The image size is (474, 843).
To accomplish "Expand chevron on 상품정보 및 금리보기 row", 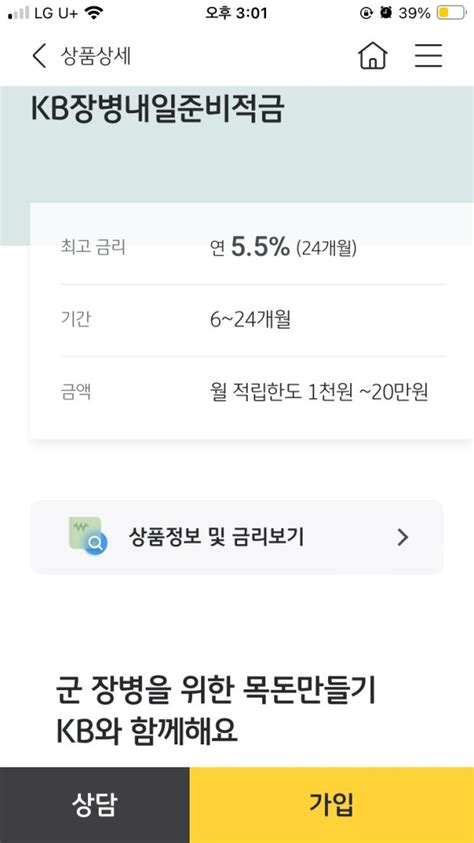I will tap(403, 537).
